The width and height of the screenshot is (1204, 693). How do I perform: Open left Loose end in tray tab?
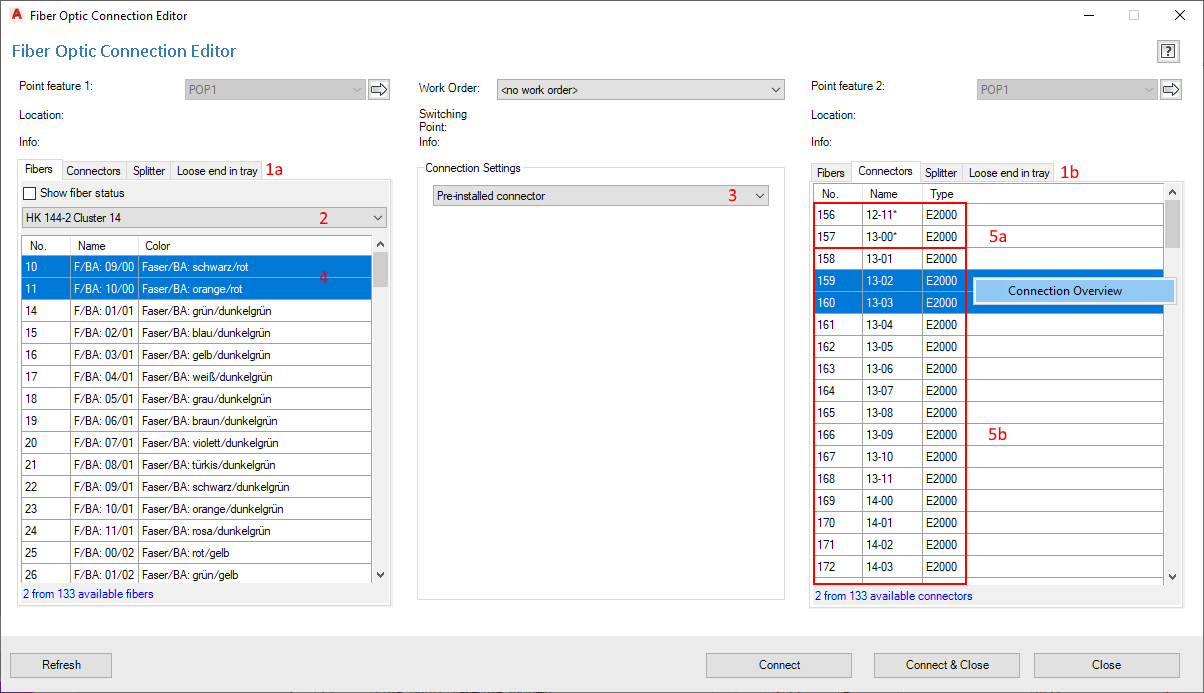pos(217,171)
